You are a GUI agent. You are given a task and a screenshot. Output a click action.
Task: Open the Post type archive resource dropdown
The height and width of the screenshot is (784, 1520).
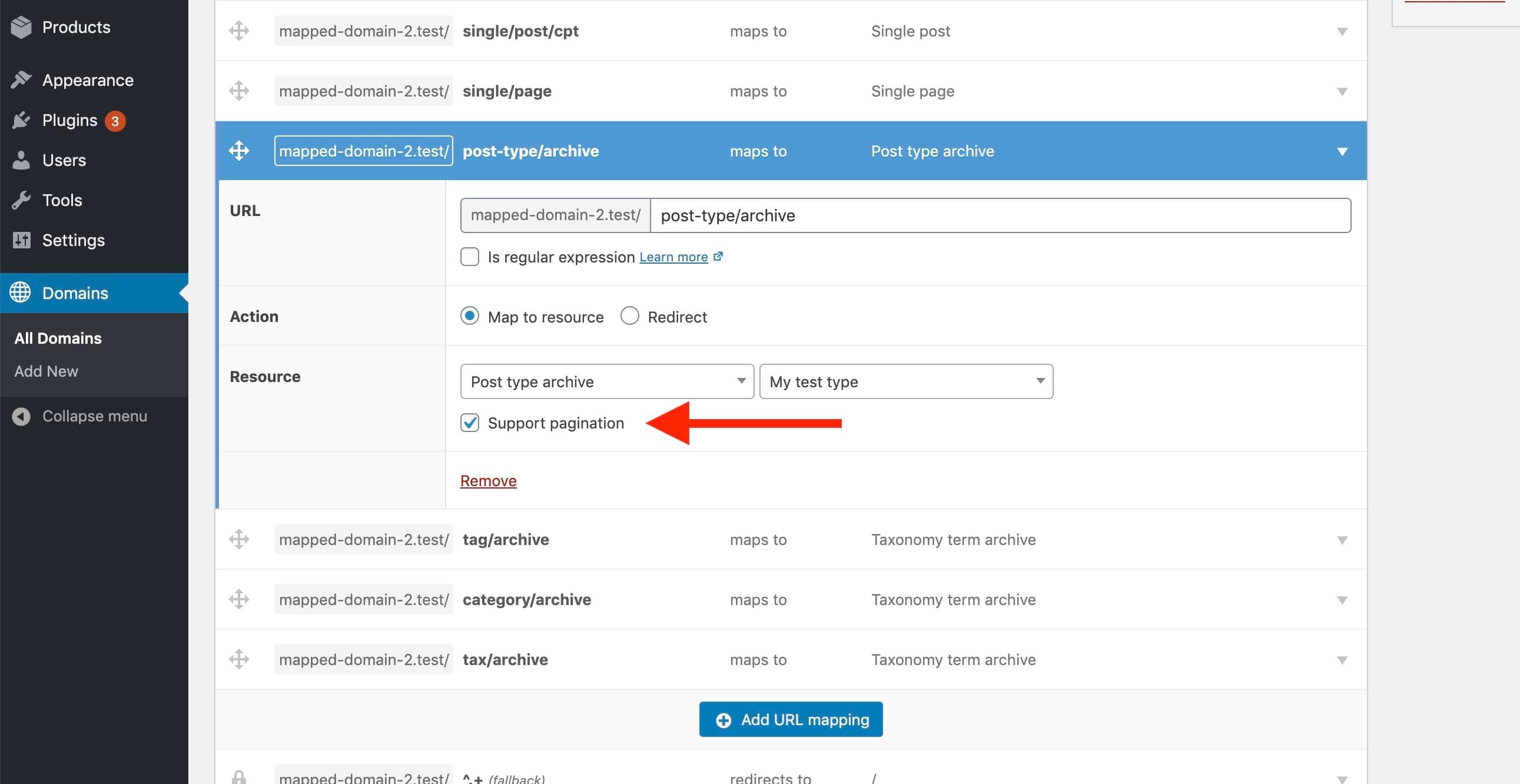coord(606,381)
